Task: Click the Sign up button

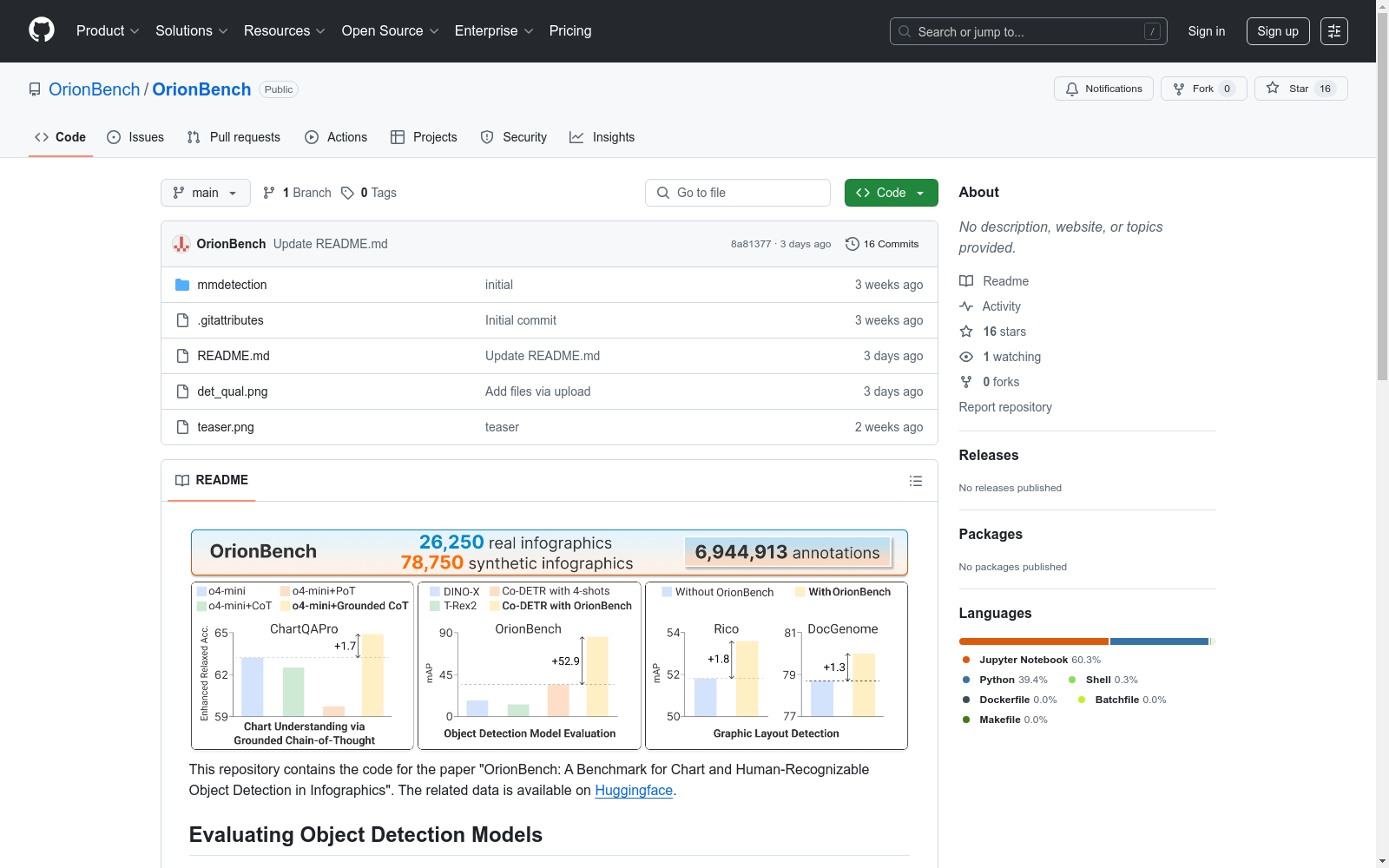Action: (1278, 31)
